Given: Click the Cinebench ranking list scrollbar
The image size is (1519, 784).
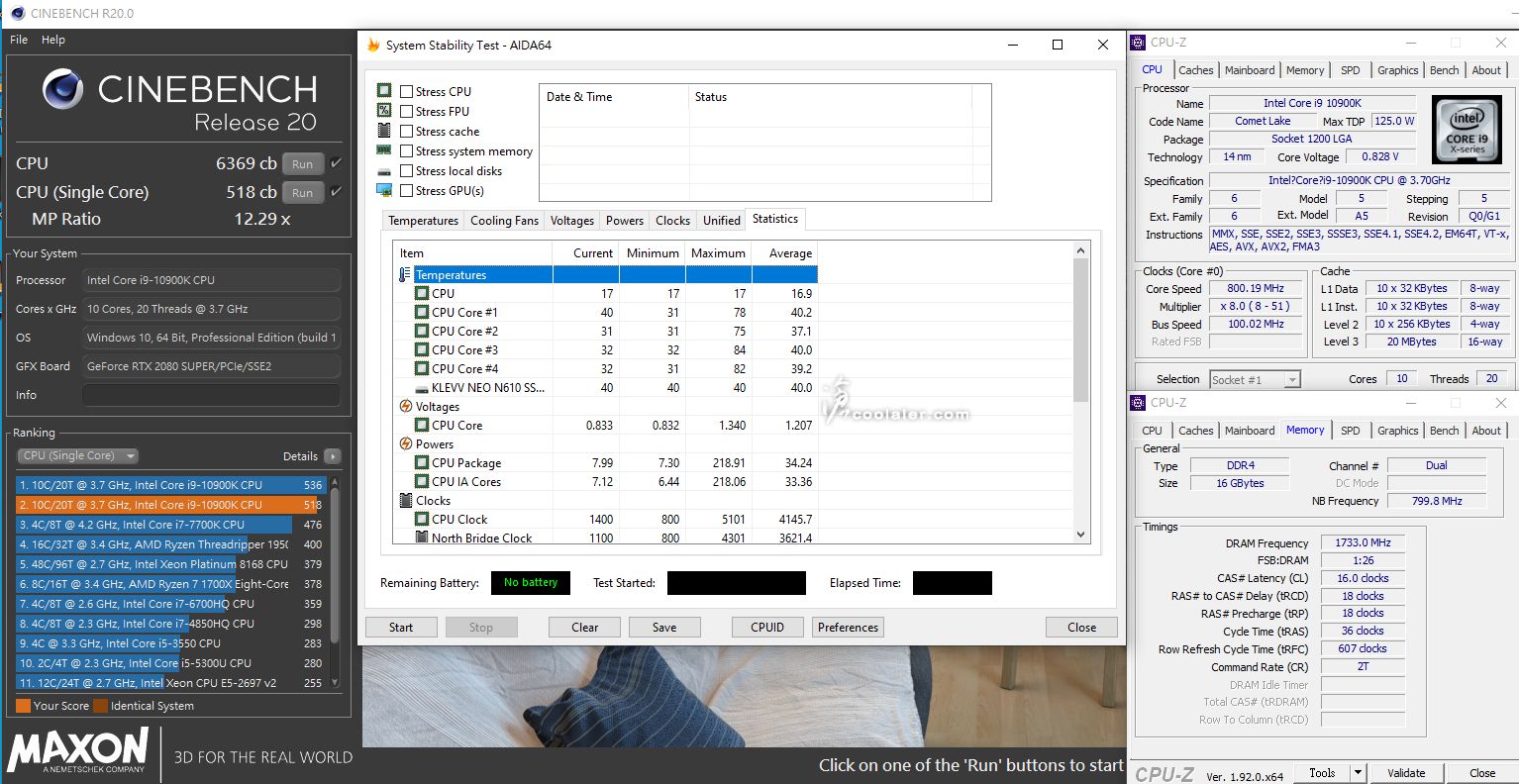Looking at the screenshot, I should 335,582.
